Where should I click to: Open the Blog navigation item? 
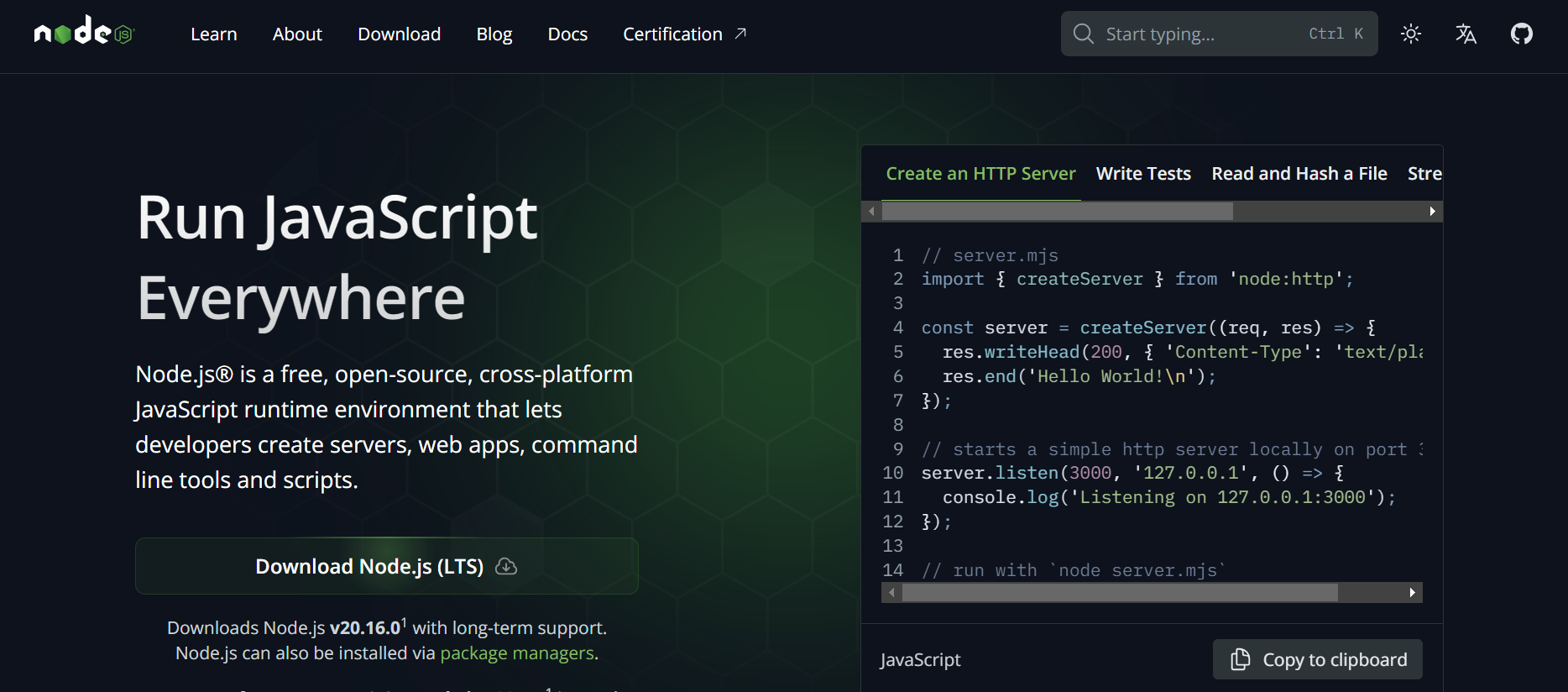pyautogui.click(x=494, y=34)
